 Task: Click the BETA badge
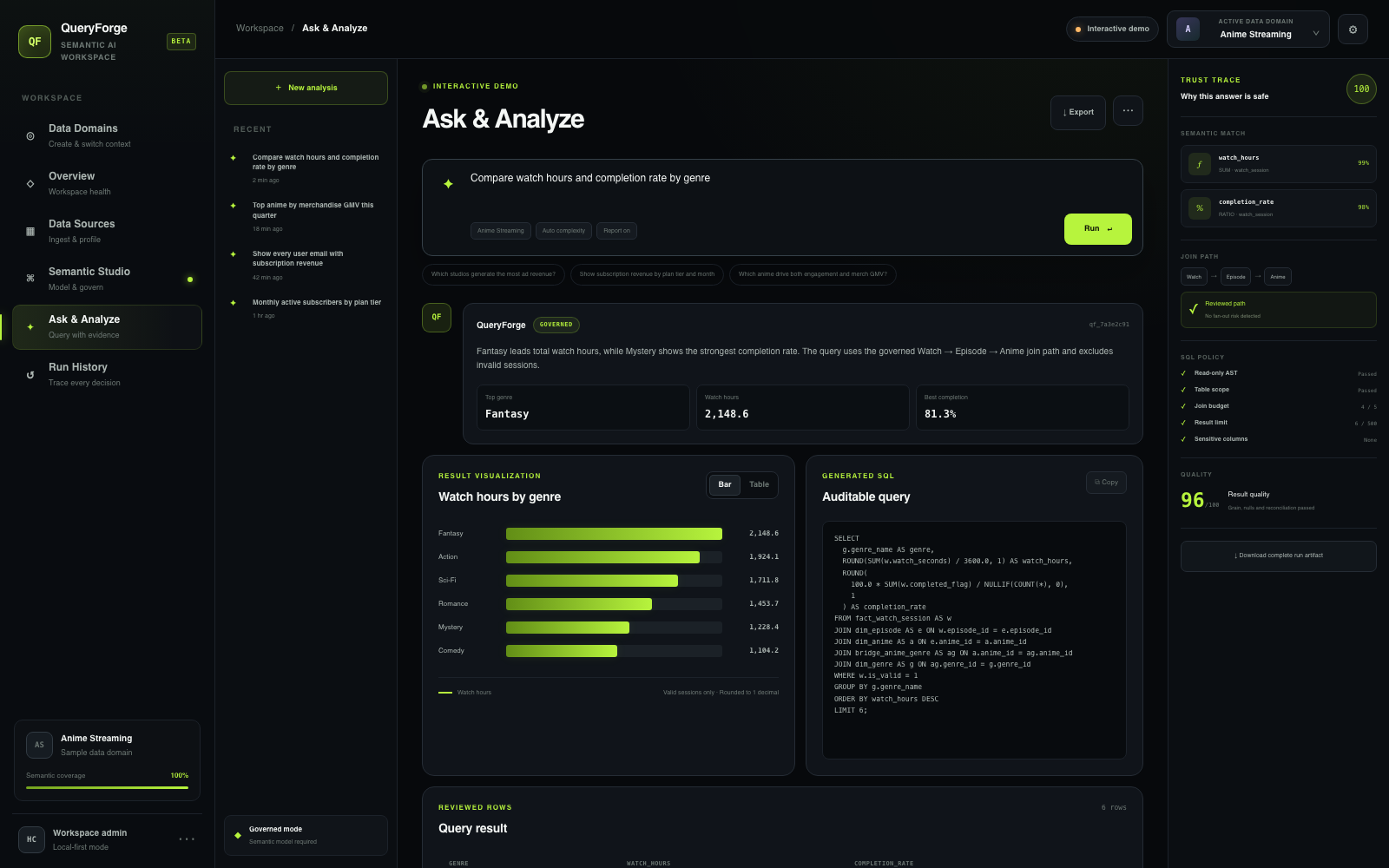pyautogui.click(x=181, y=42)
